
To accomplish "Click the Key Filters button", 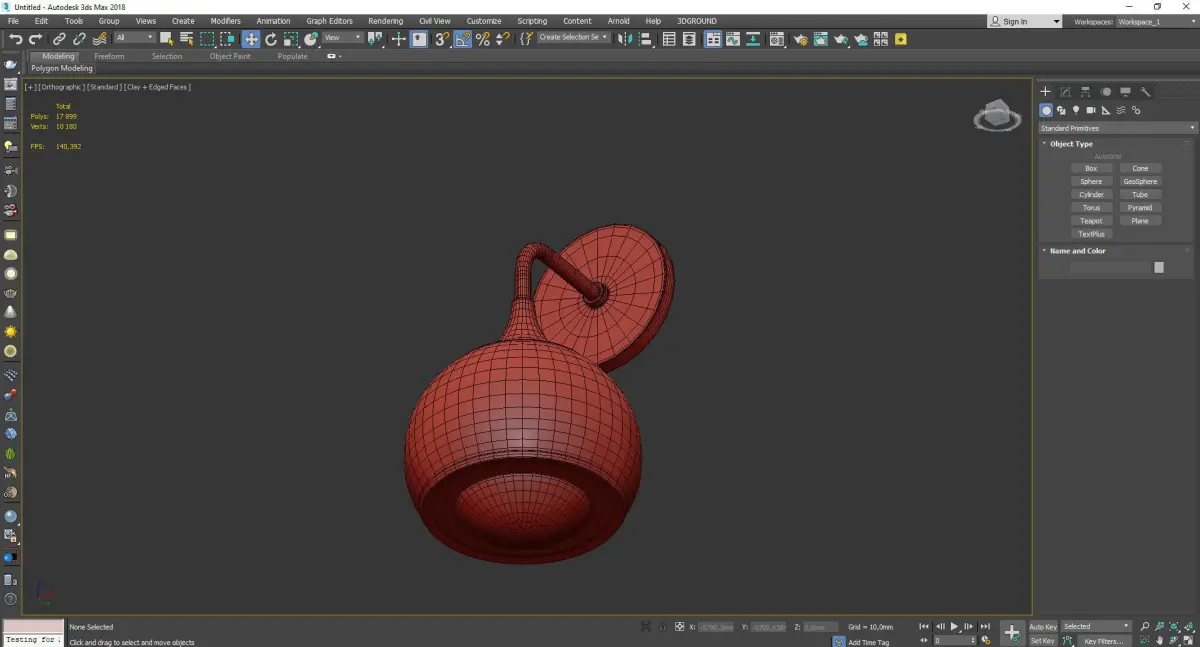I will [1103, 641].
